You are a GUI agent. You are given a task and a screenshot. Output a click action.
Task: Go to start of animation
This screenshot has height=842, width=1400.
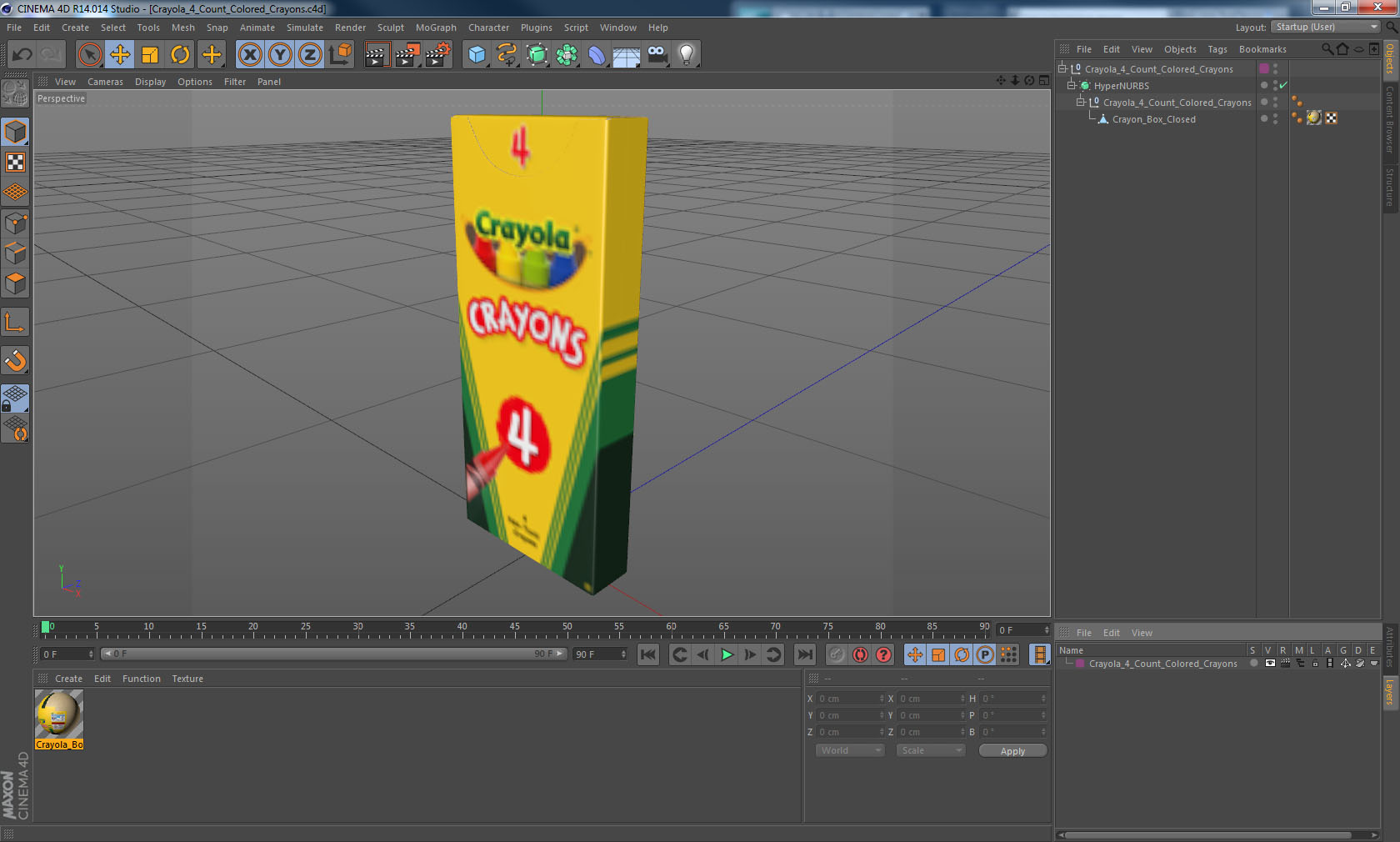pos(648,655)
